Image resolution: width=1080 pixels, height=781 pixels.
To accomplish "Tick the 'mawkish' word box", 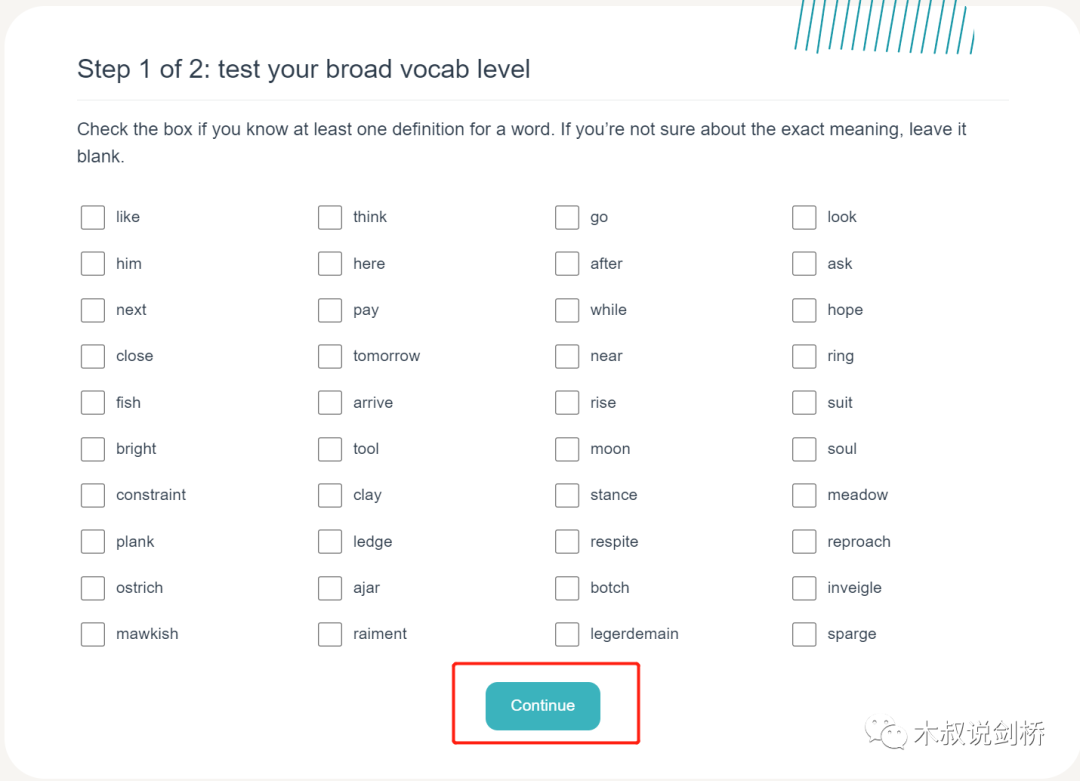I will (93, 634).
